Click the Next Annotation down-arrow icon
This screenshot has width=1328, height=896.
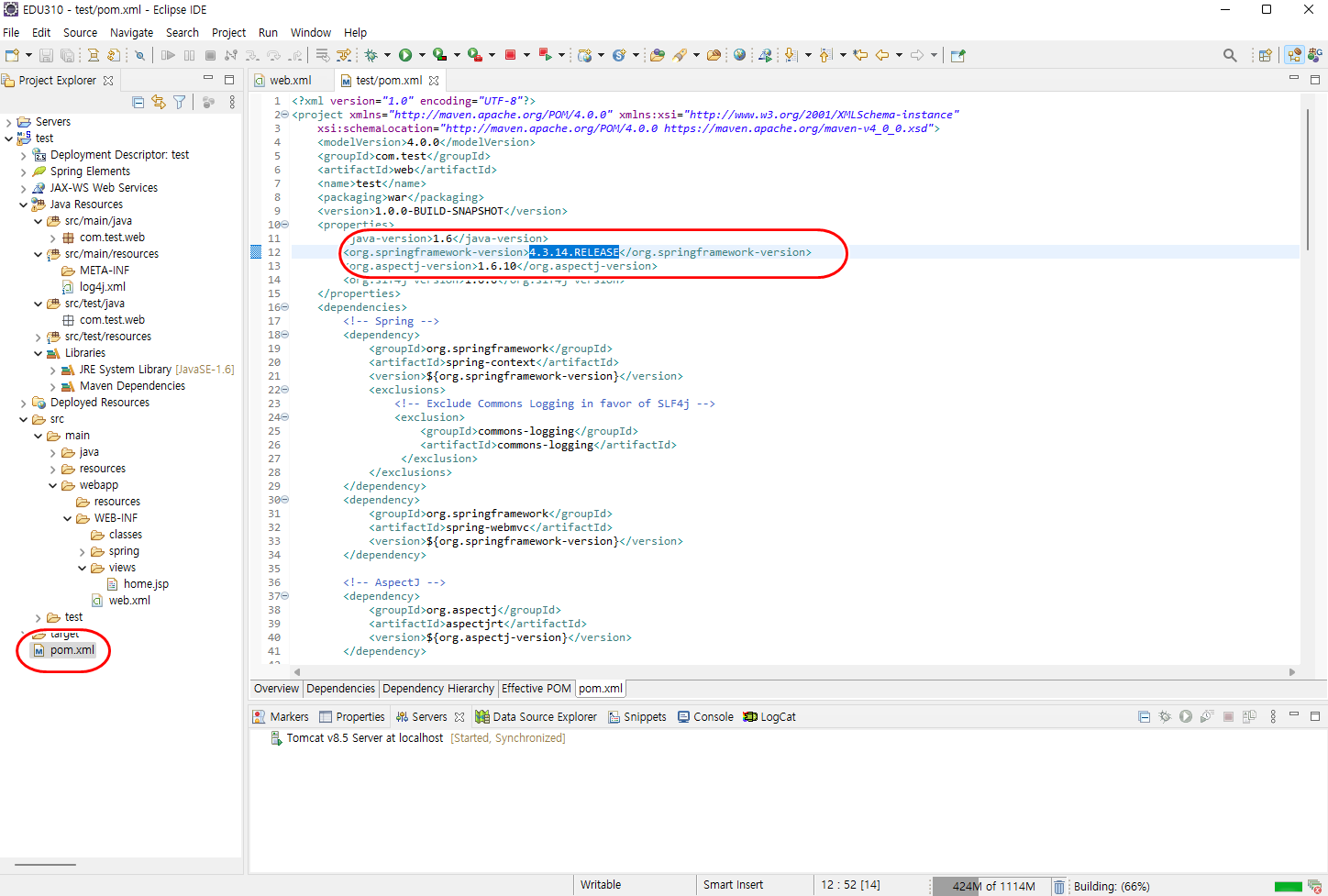[791, 55]
